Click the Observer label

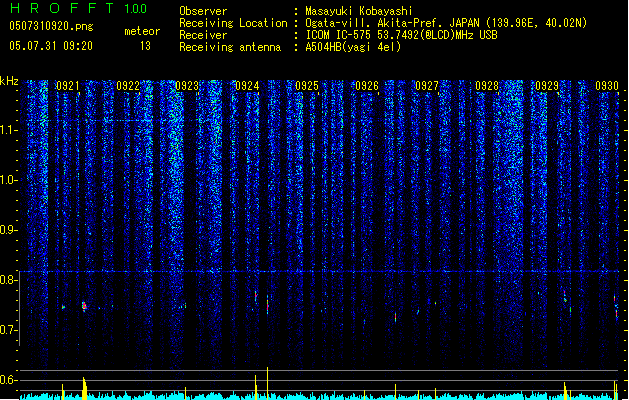pos(203,11)
